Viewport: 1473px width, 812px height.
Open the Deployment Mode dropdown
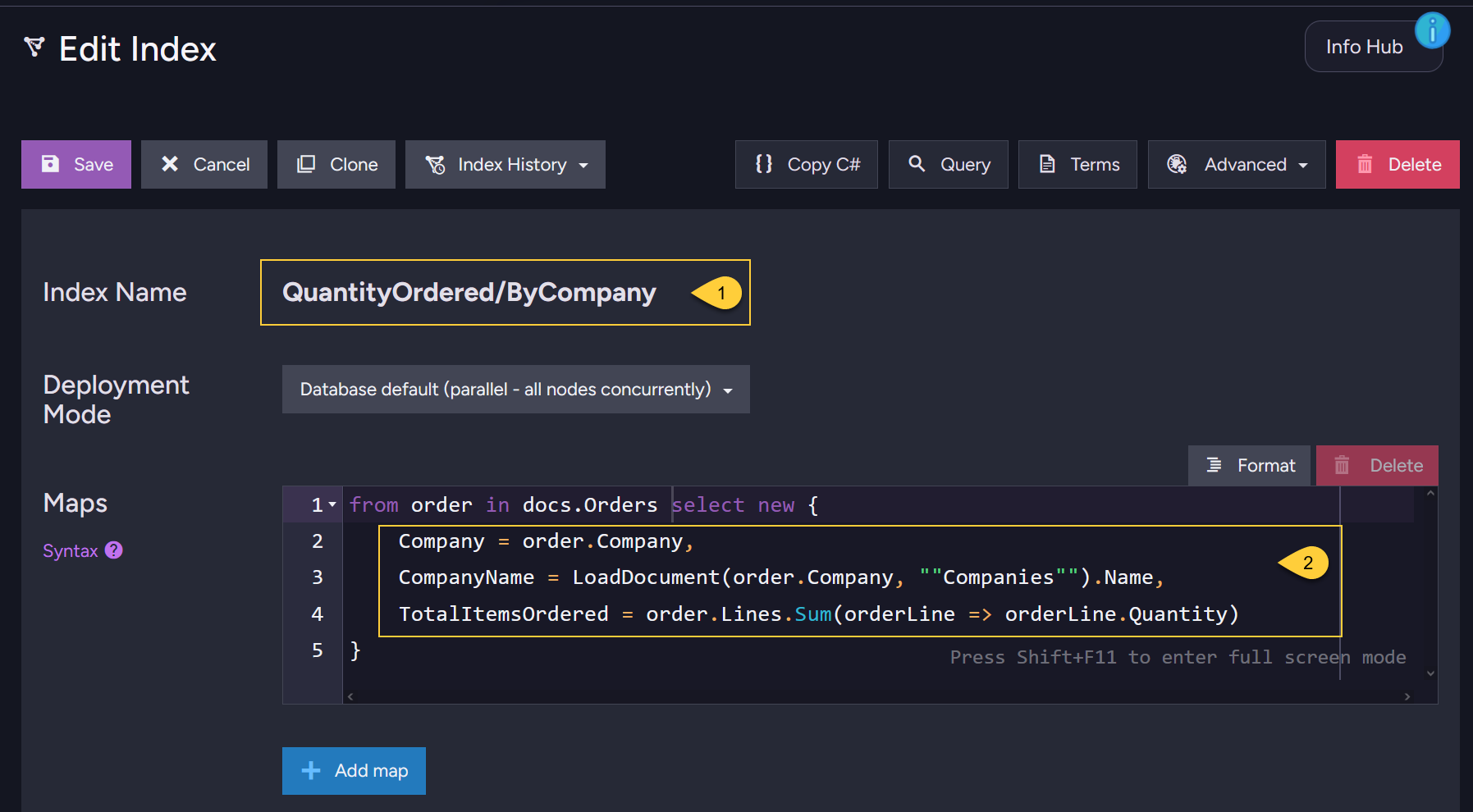(x=516, y=389)
